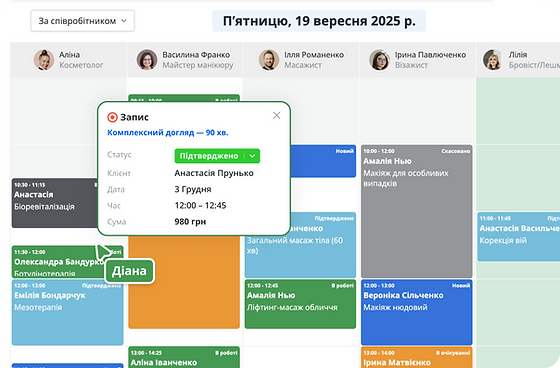
Task: Click Аліна's avatar photo
Action: coord(44,60)
